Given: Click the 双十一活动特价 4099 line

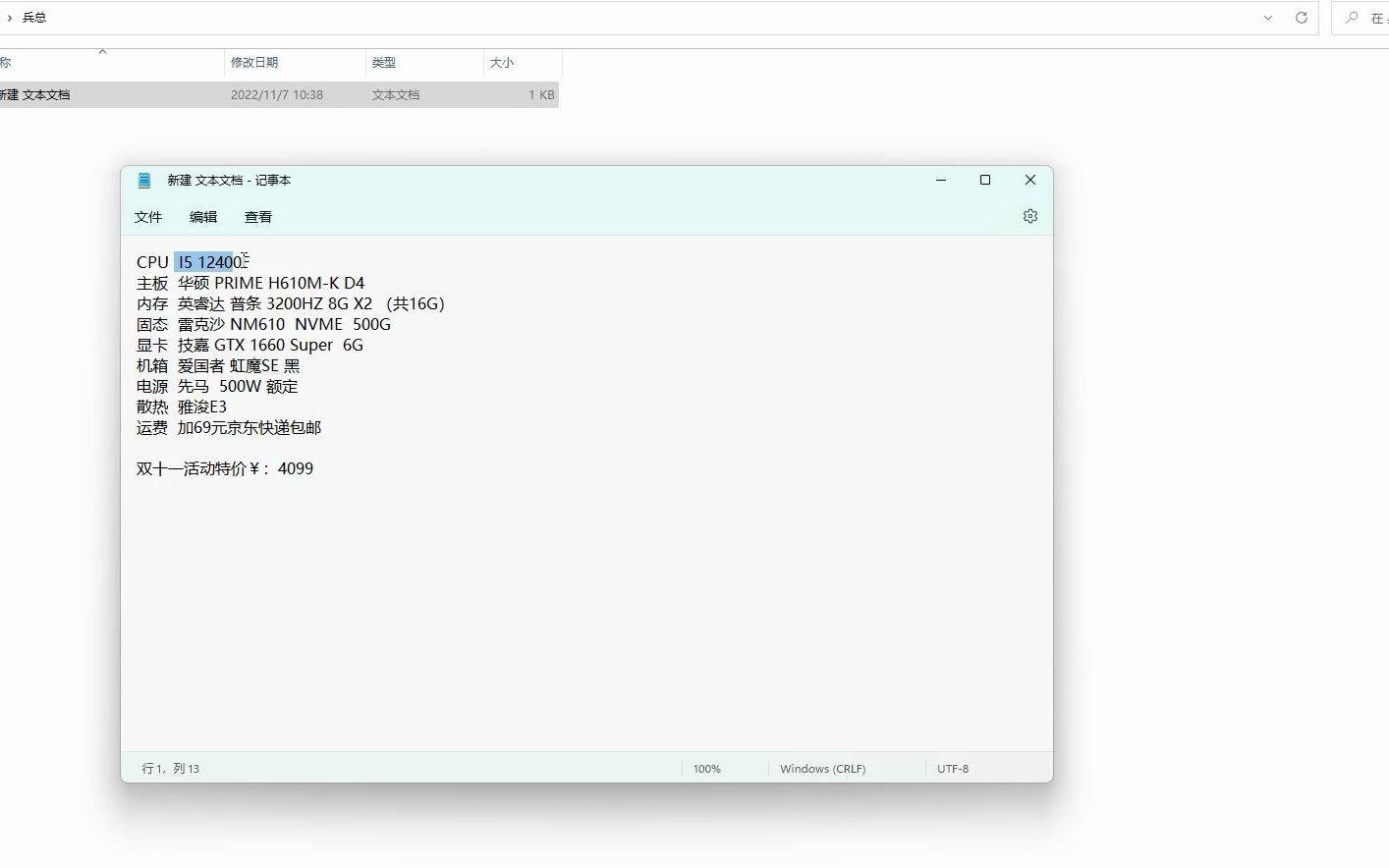Looking at the screenshot, I should pos(225,468).
